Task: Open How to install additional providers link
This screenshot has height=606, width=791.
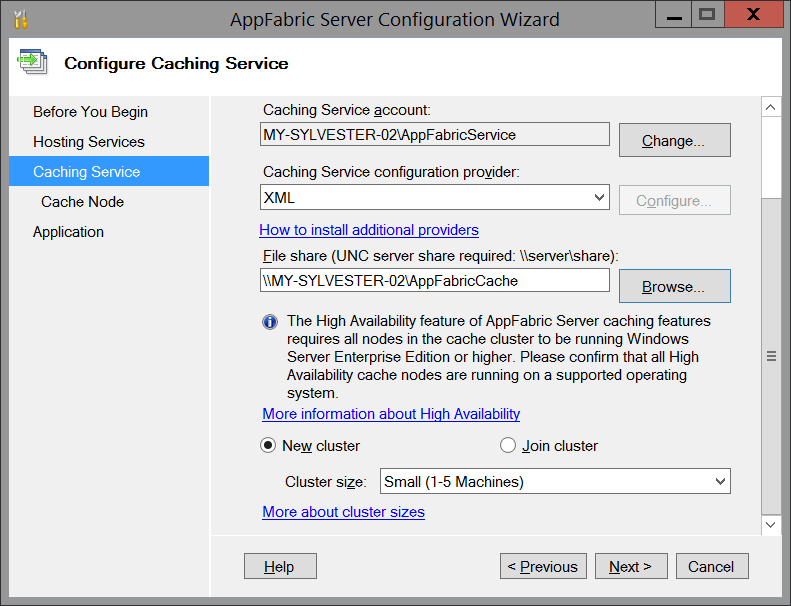Action: click(x=369, y=230)
